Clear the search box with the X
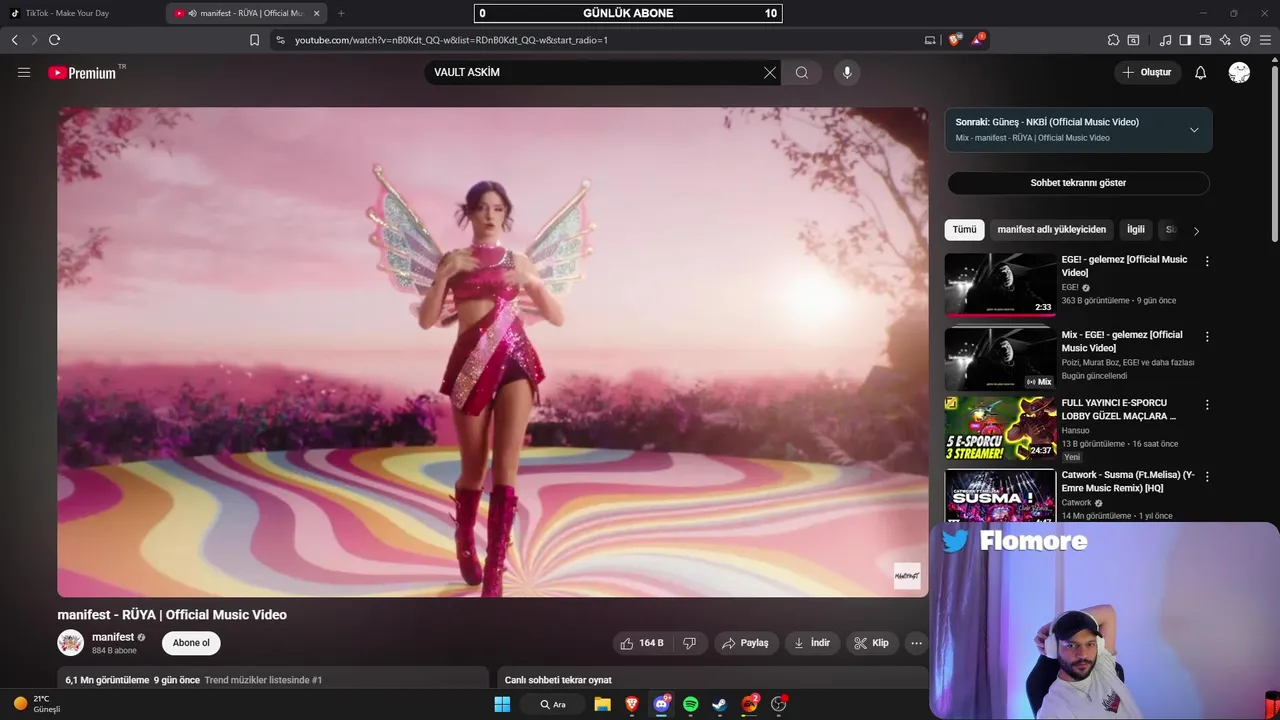 click(x=770, y=73)
